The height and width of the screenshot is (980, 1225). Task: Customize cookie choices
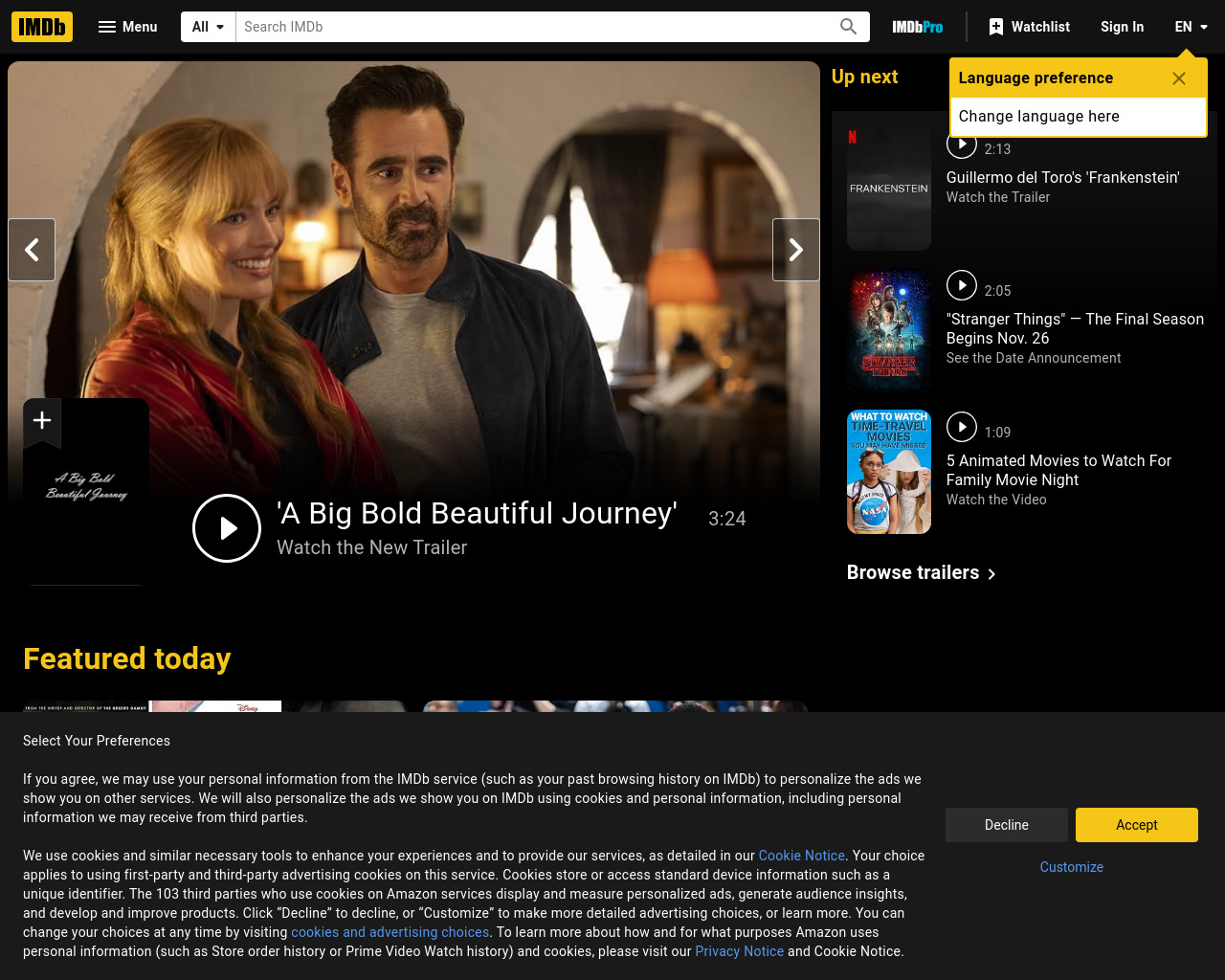click(x=1072, y=867)
